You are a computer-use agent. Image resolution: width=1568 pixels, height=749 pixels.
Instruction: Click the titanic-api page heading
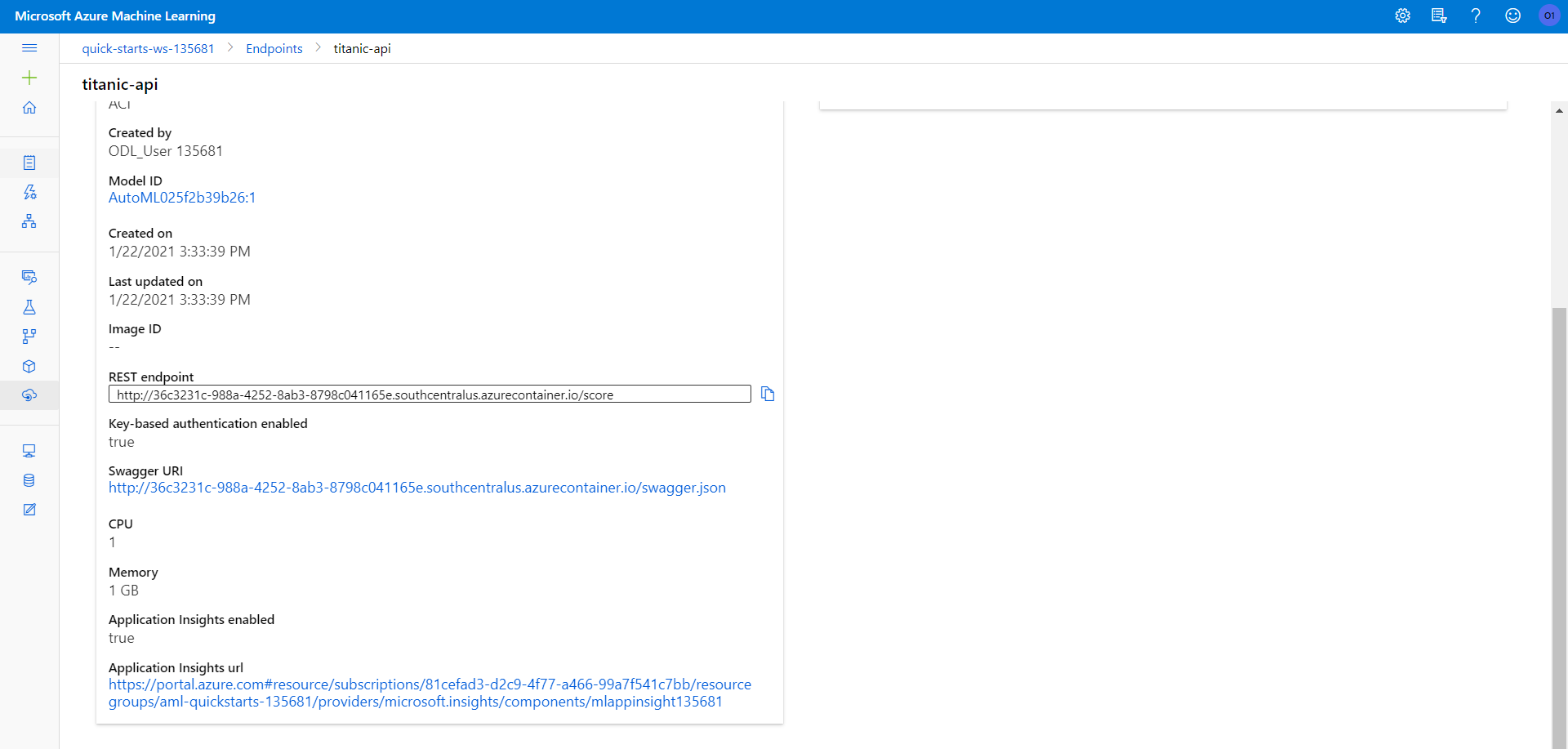[120, 84]
